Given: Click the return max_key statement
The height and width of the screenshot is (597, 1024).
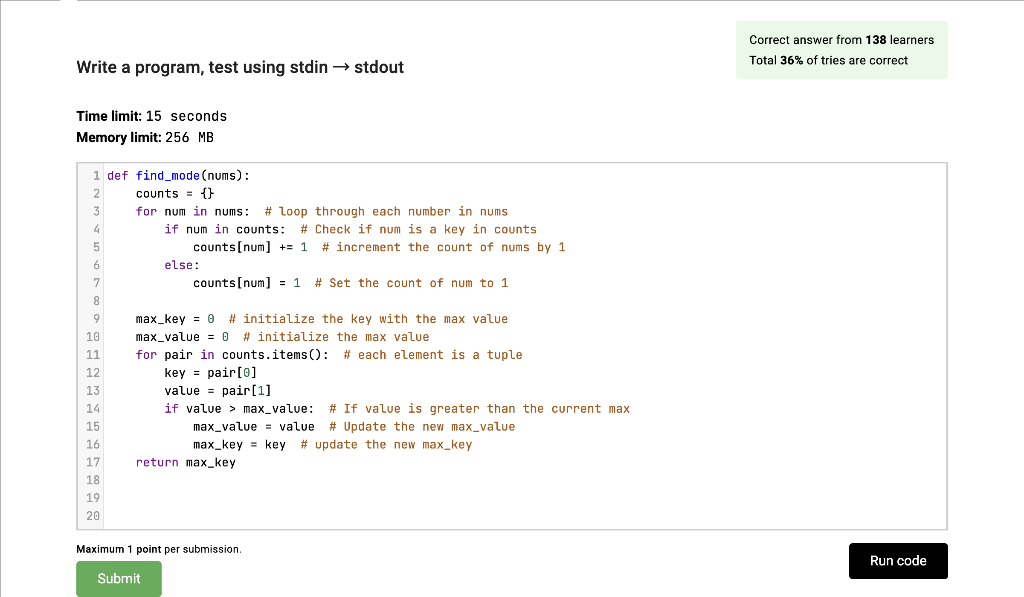Looking at the screenshot, I should (x=186, y=462).
